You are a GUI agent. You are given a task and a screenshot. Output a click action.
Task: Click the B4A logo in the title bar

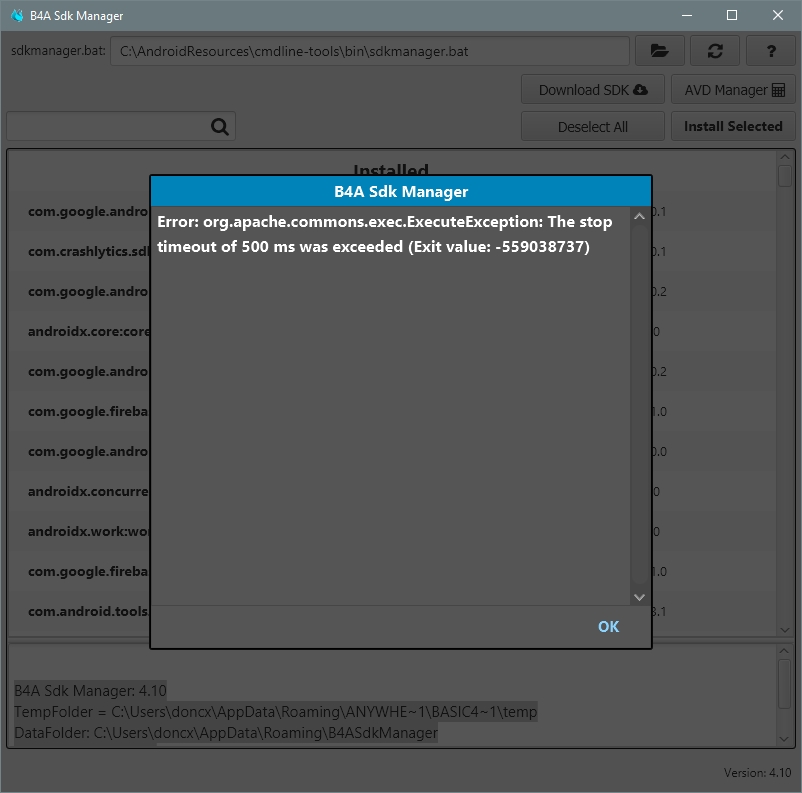[16, 15]
